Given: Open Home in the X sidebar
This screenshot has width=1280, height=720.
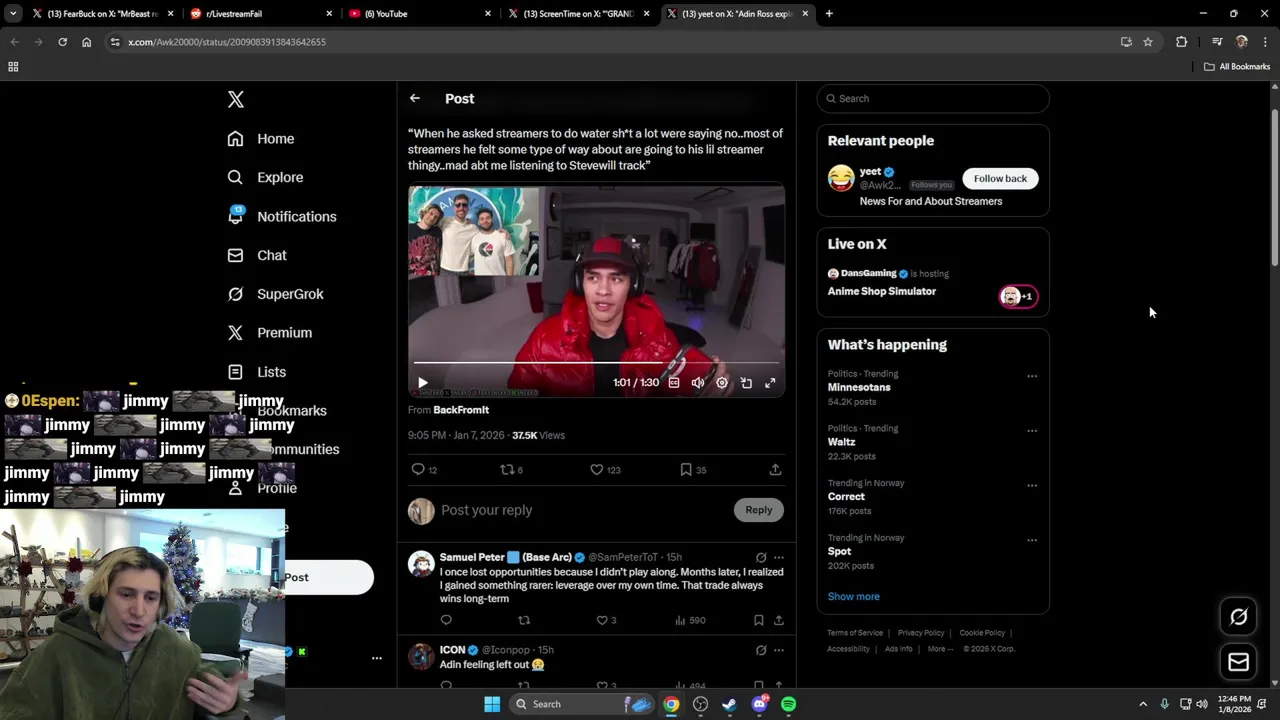Looking at the screenshot, I should [261, 139].
